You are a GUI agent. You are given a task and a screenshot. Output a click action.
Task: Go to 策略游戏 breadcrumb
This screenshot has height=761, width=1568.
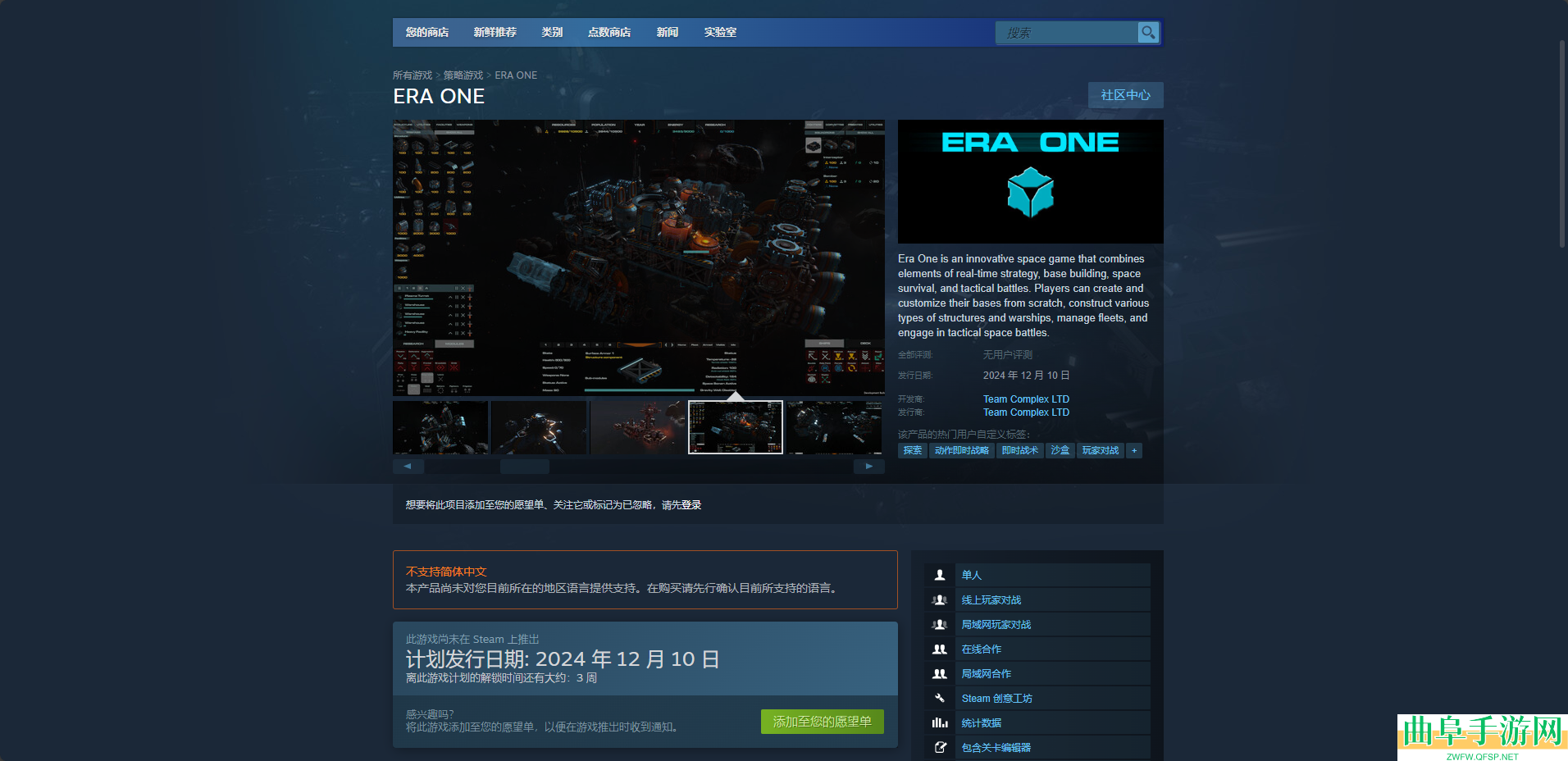tap(463, 75)
